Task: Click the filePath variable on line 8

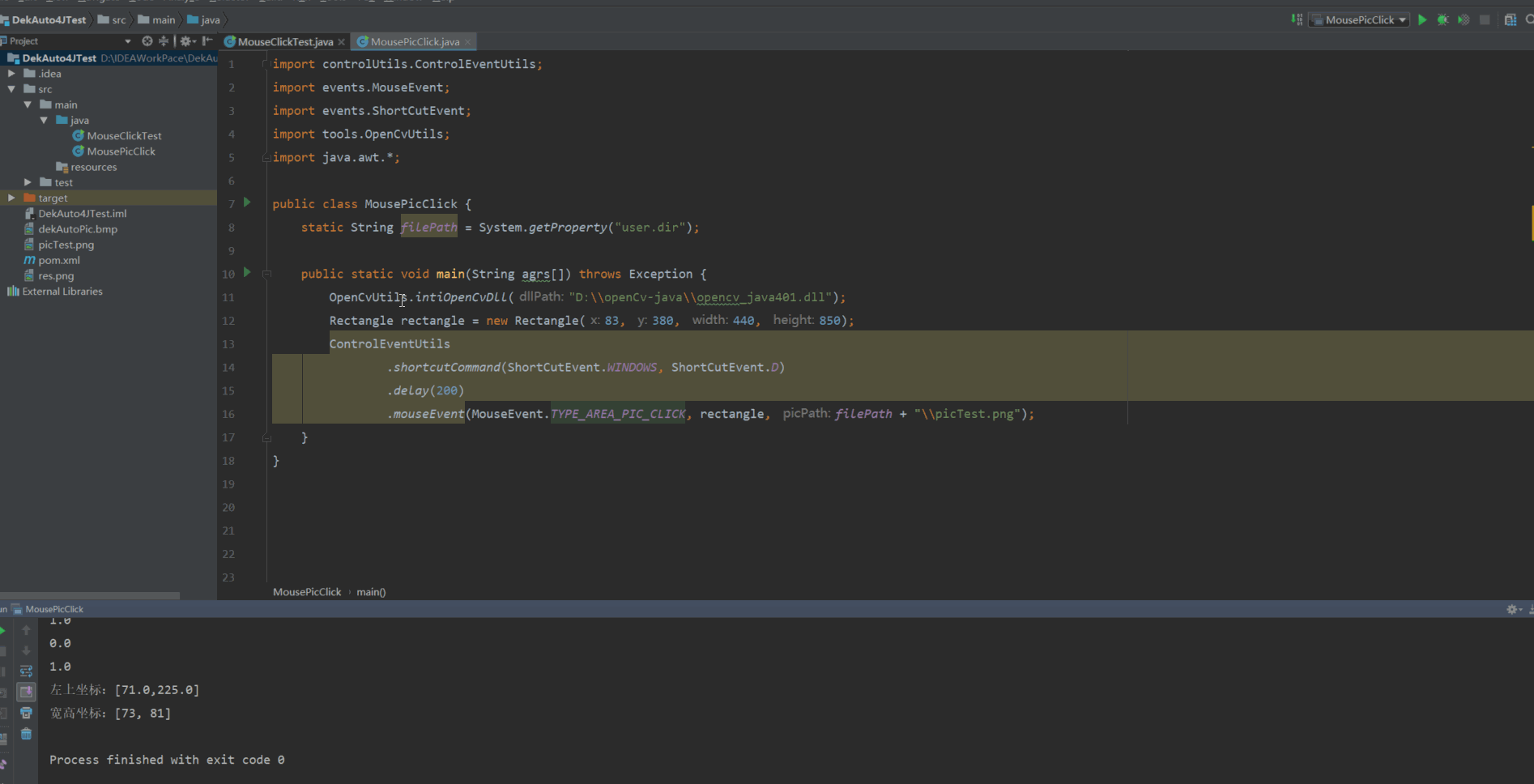Action: (428, 228)
